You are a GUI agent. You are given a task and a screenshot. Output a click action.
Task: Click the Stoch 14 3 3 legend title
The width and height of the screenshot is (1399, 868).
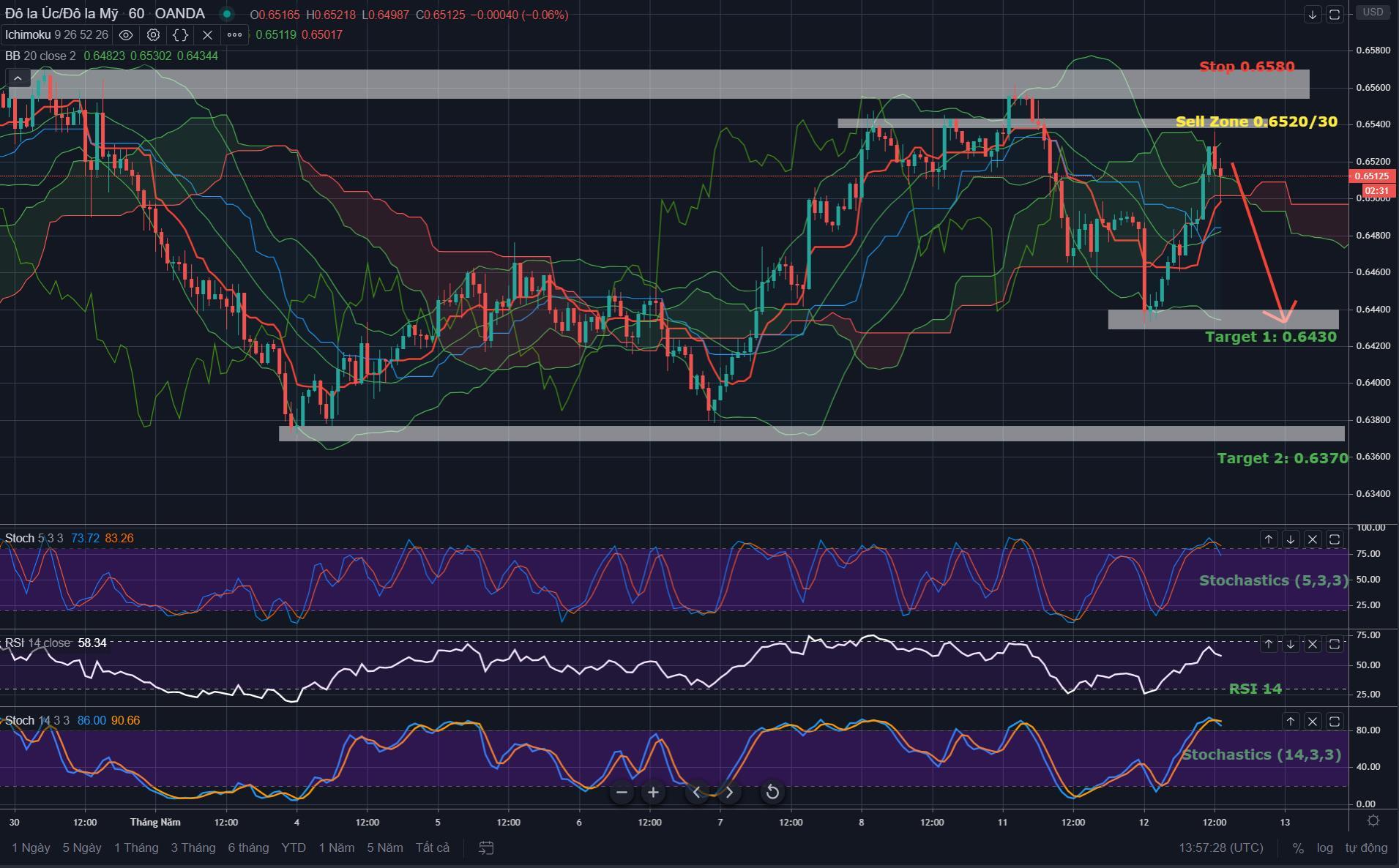(x=37, y=720)
